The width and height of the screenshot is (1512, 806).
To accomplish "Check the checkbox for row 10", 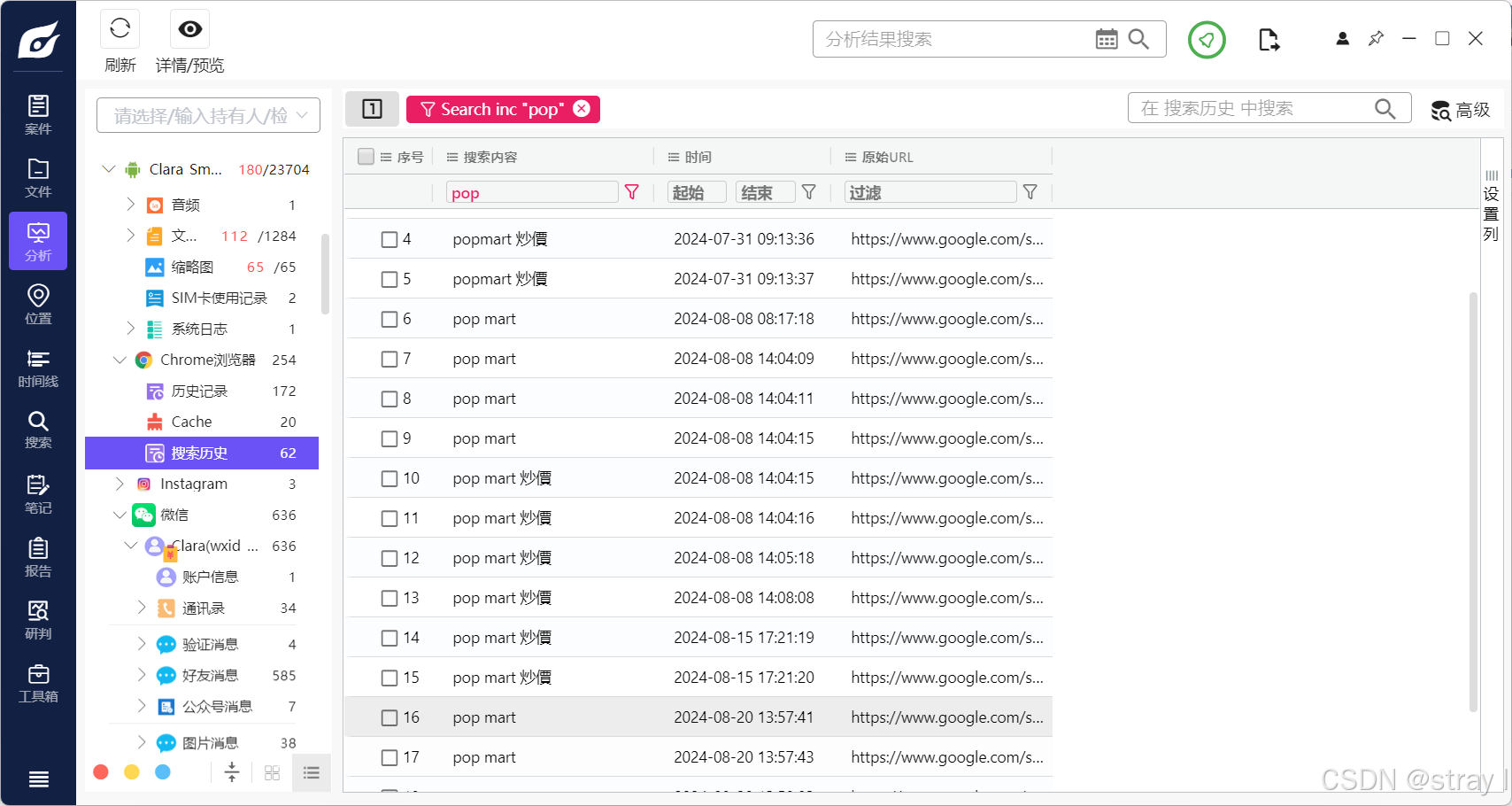I will click(x=390, y=478).
